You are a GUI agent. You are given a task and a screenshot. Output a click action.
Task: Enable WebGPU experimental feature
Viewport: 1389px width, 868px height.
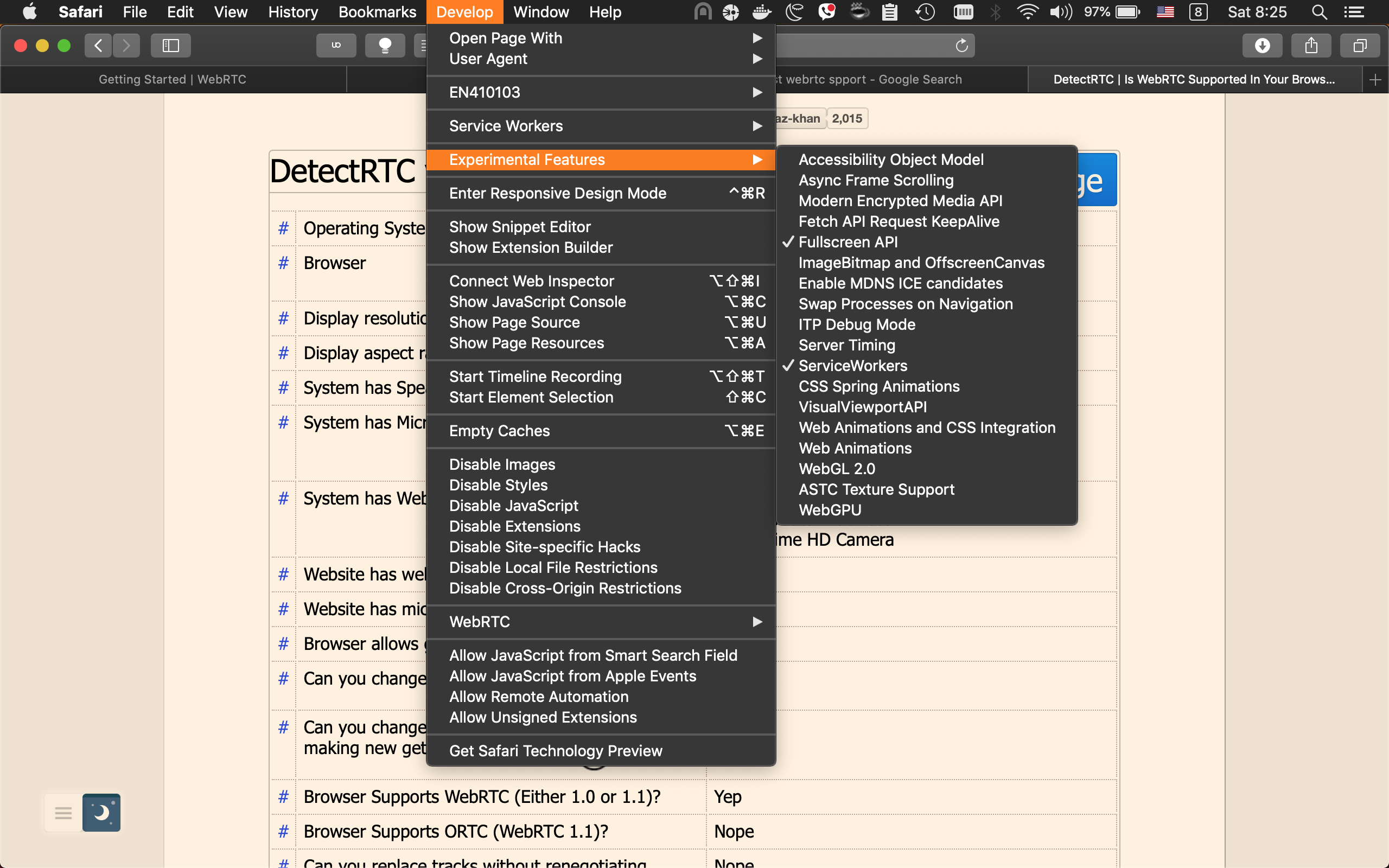926,510
